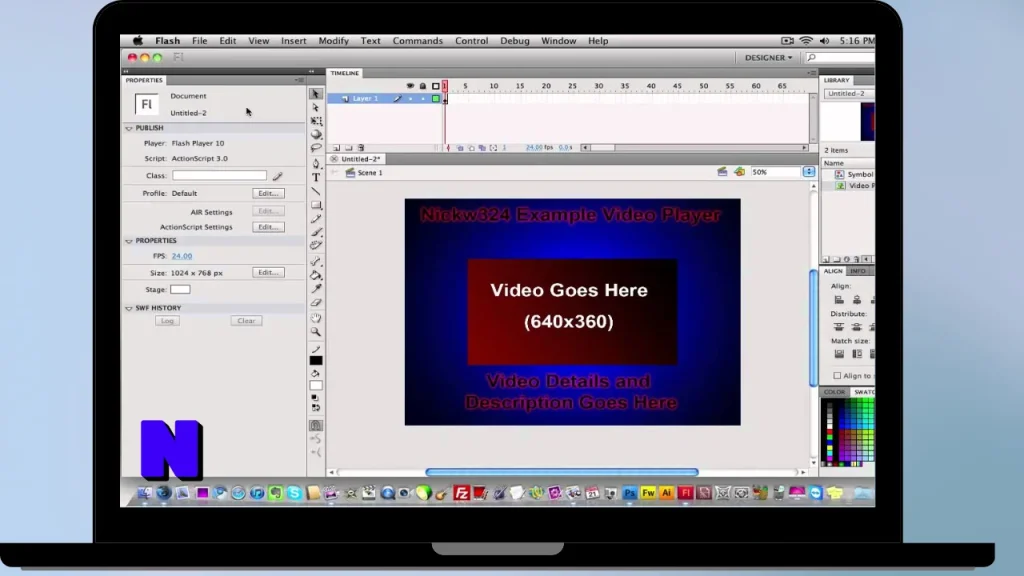Click the Distribute top edge icon
The width and height of the screenshot is (1024, 576).
click(x=839, y=327)
